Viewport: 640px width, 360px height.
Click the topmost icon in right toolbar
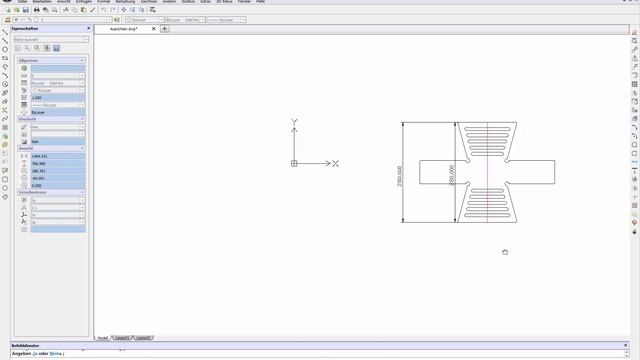click(x=634, y=32)
